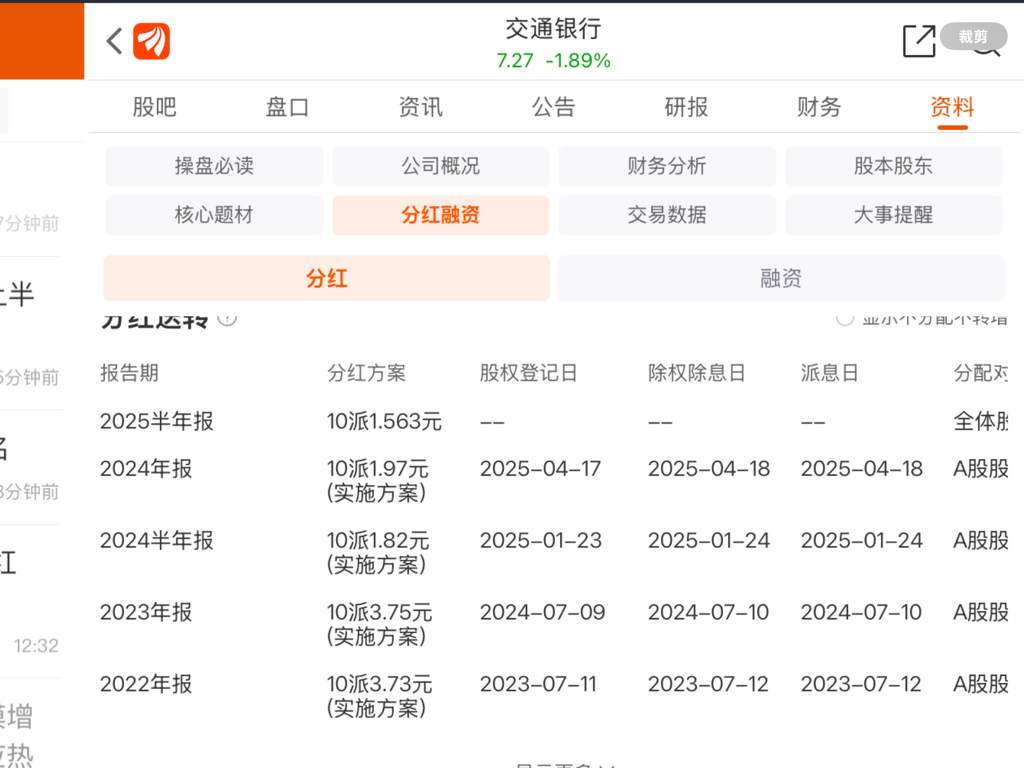Click the 报告期 column header
This screenshot has height=768, width=1024.
click(x=129, y=373)
